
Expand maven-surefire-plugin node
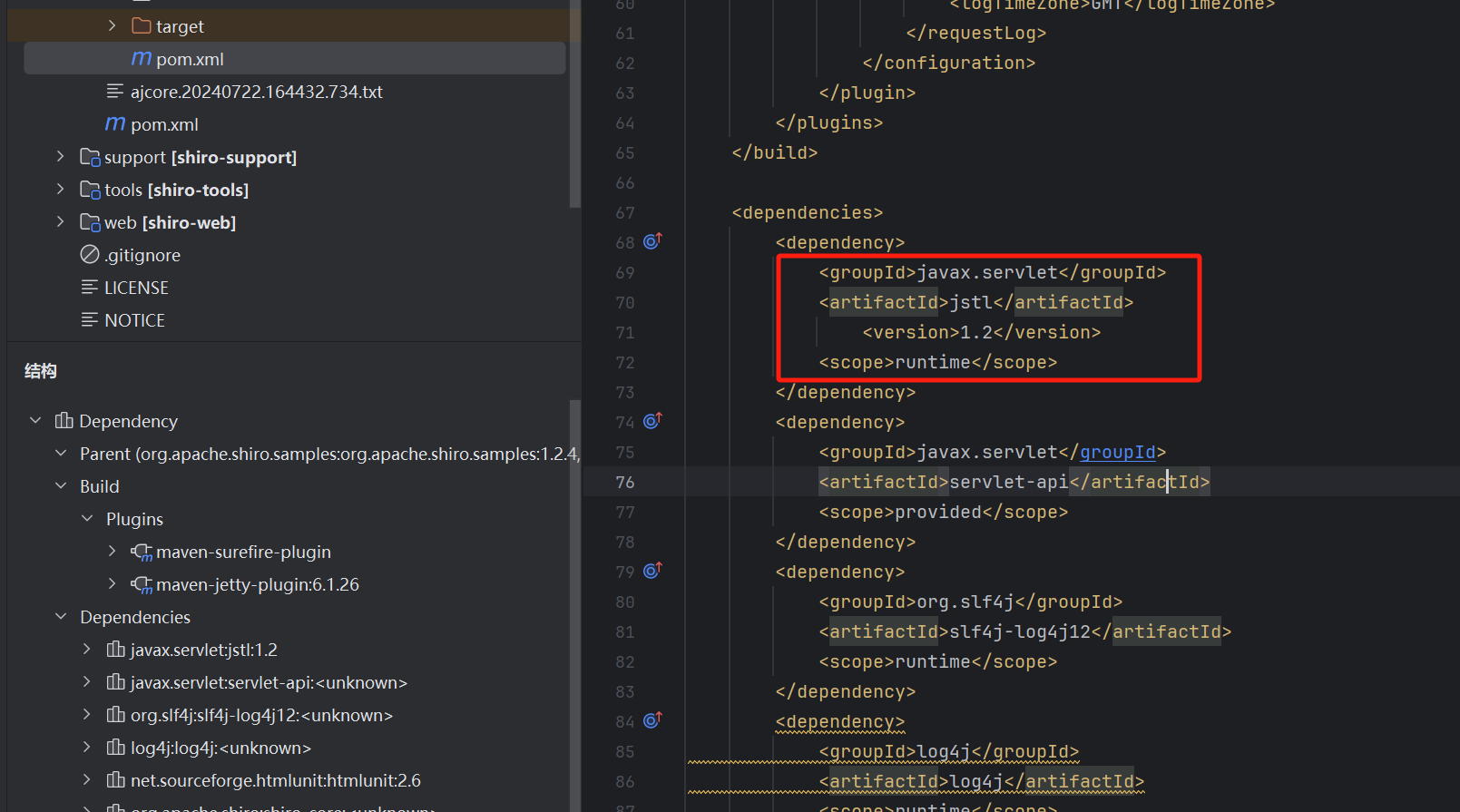[x=113, y=552]
